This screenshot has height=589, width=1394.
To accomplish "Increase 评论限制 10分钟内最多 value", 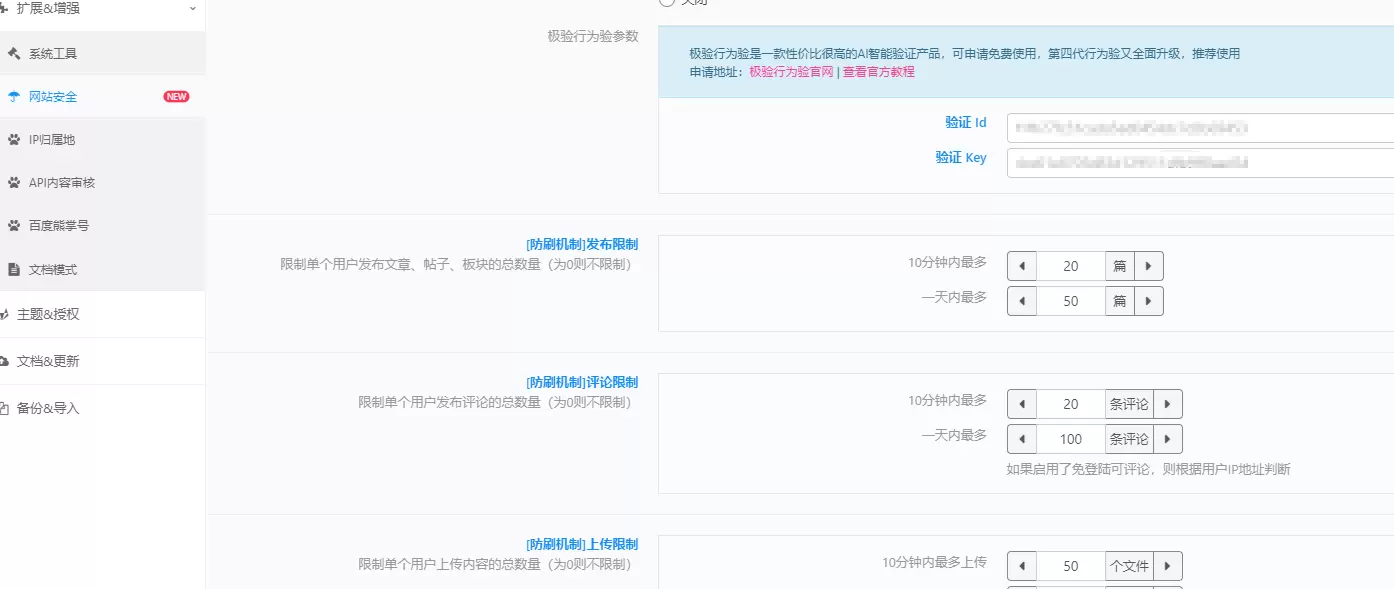I will coord(1167,404).
